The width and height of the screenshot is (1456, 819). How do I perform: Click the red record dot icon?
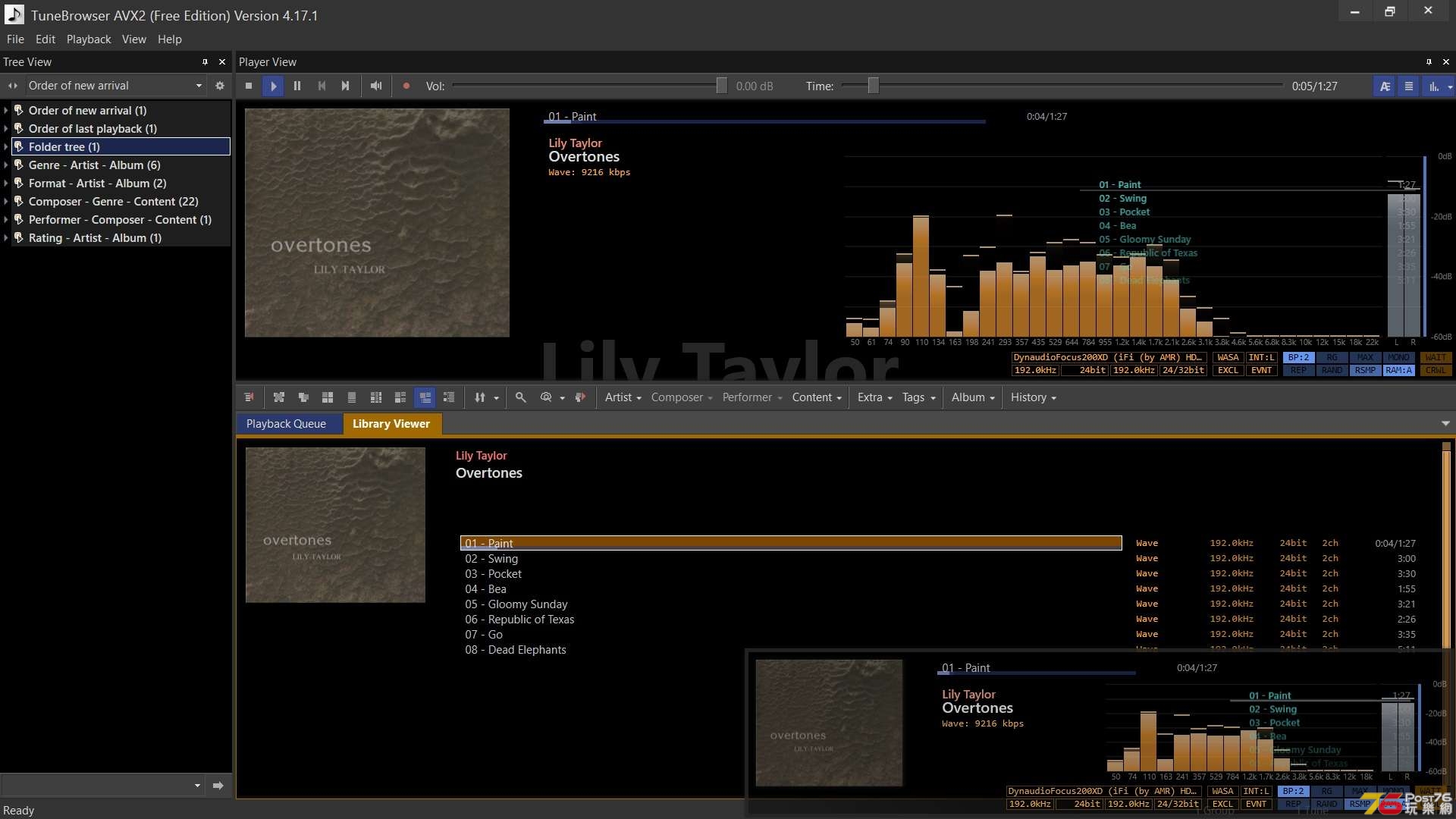pyautogui.click(x=406, y=86)
